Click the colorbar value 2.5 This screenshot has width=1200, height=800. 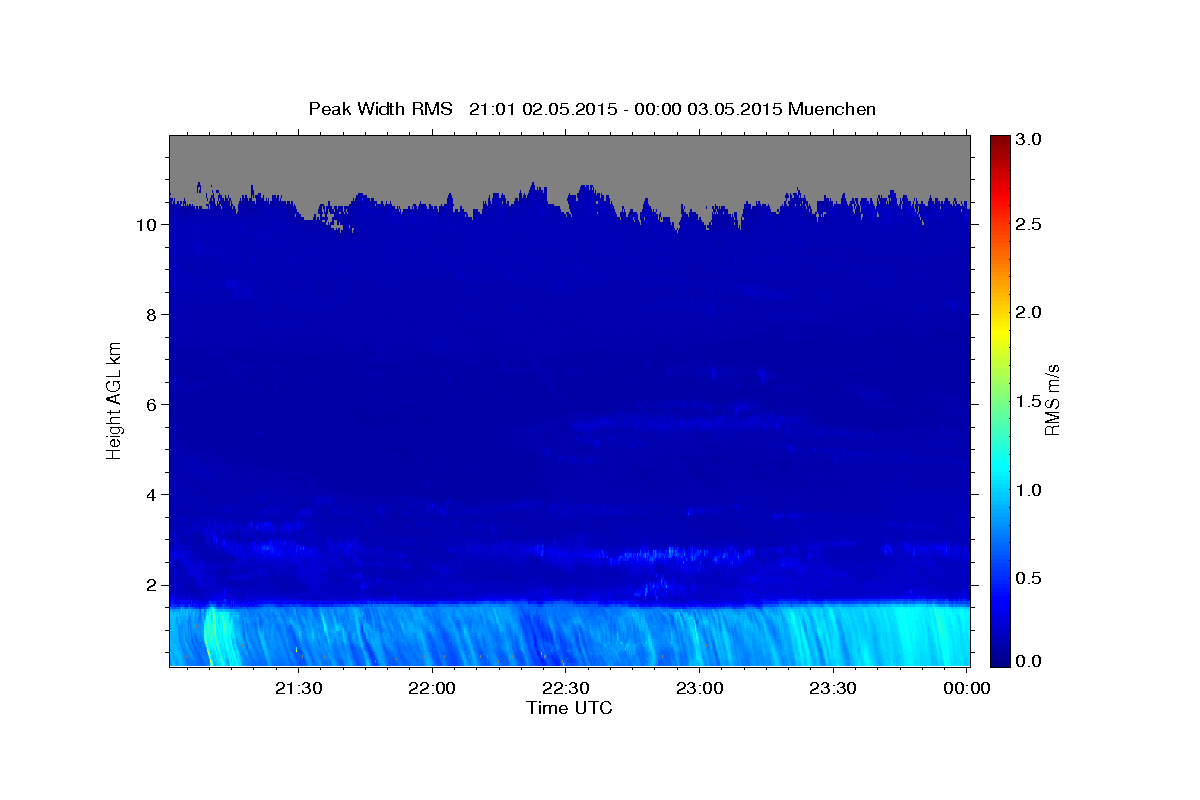coord(1028,224)
